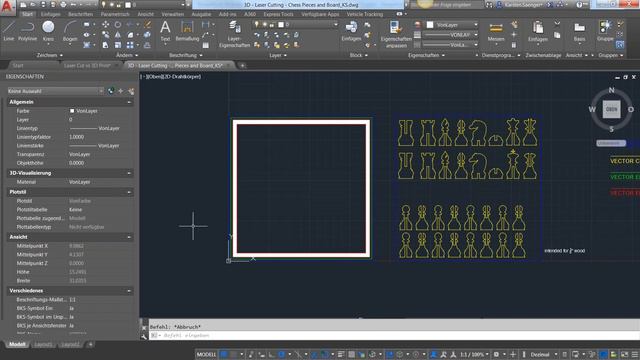Collapse the Verschiedenes section
Screen dimensions: 640x360
[x=129, y=291]
